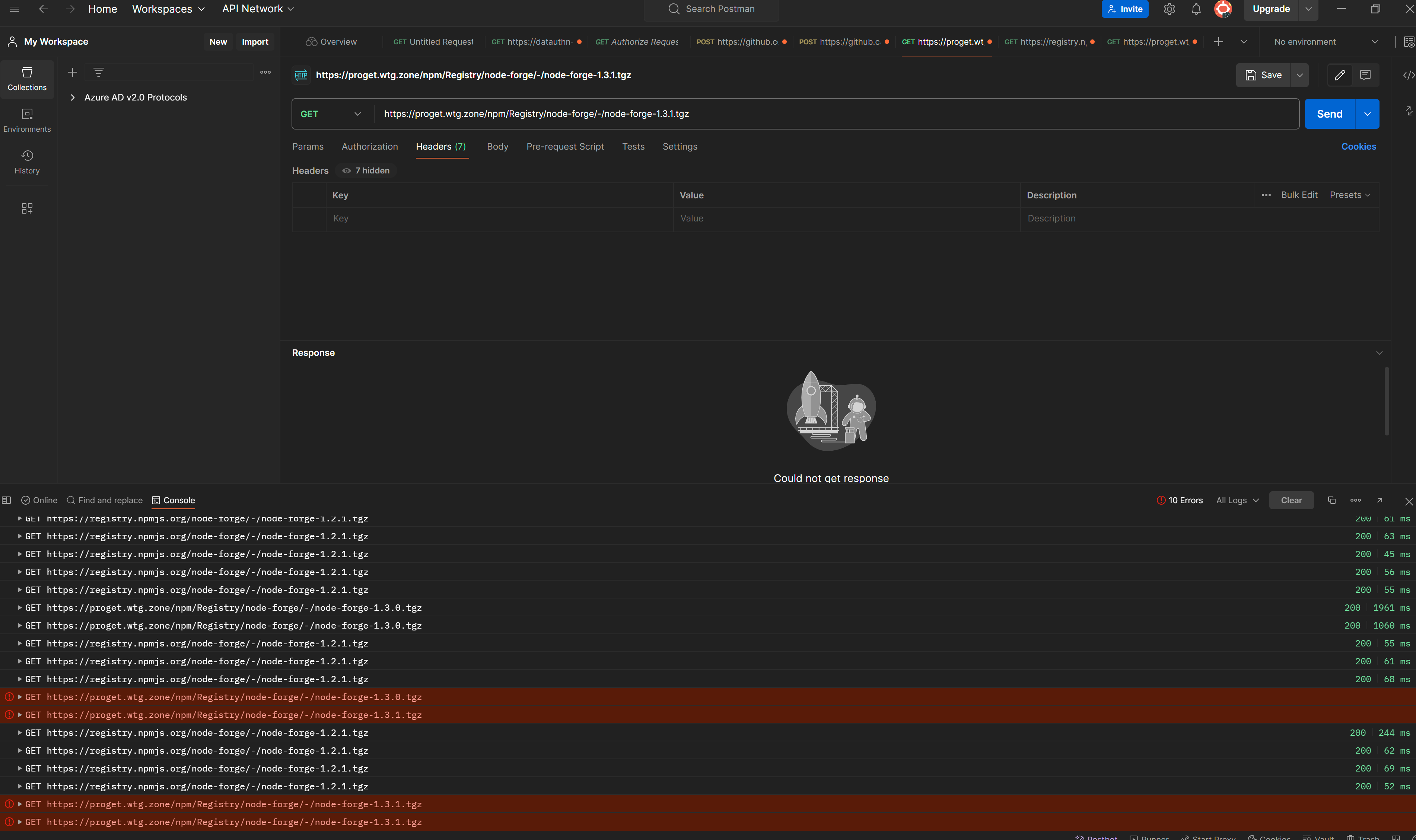Click the Save button
The width and height of the screenshot is (1416, 840).
(1263, 75)
